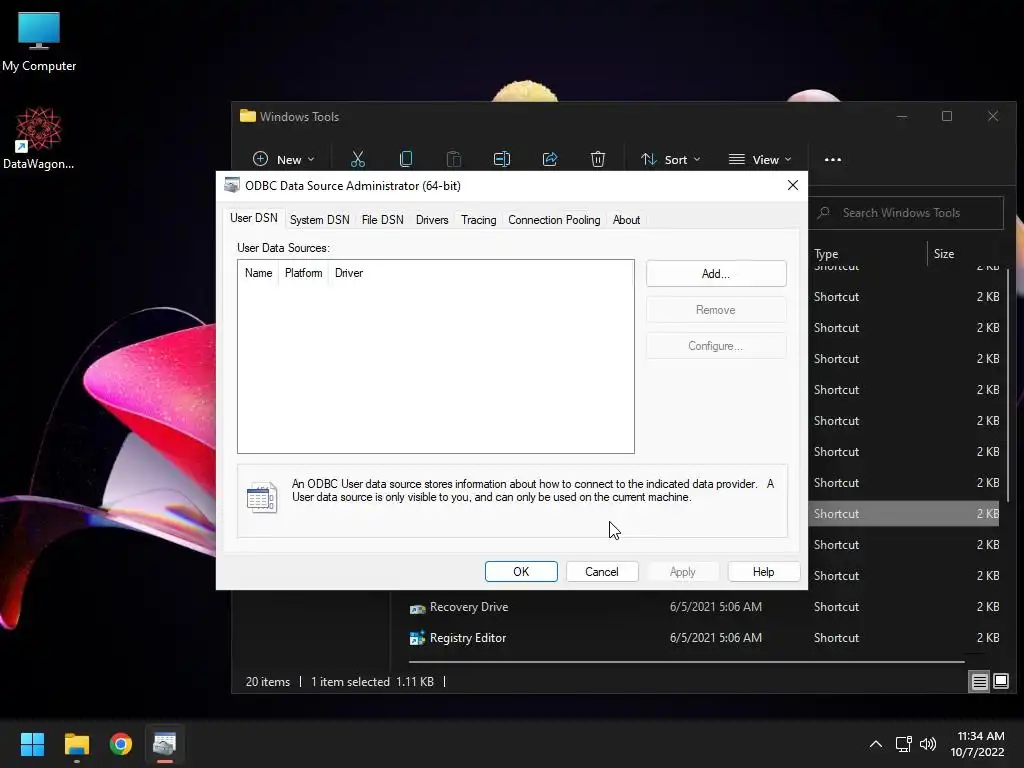Open the Sort dropdown in Windows Tools
This screenshot has width=1024, height=768.
pyautogui.click(x=670, y=159)
